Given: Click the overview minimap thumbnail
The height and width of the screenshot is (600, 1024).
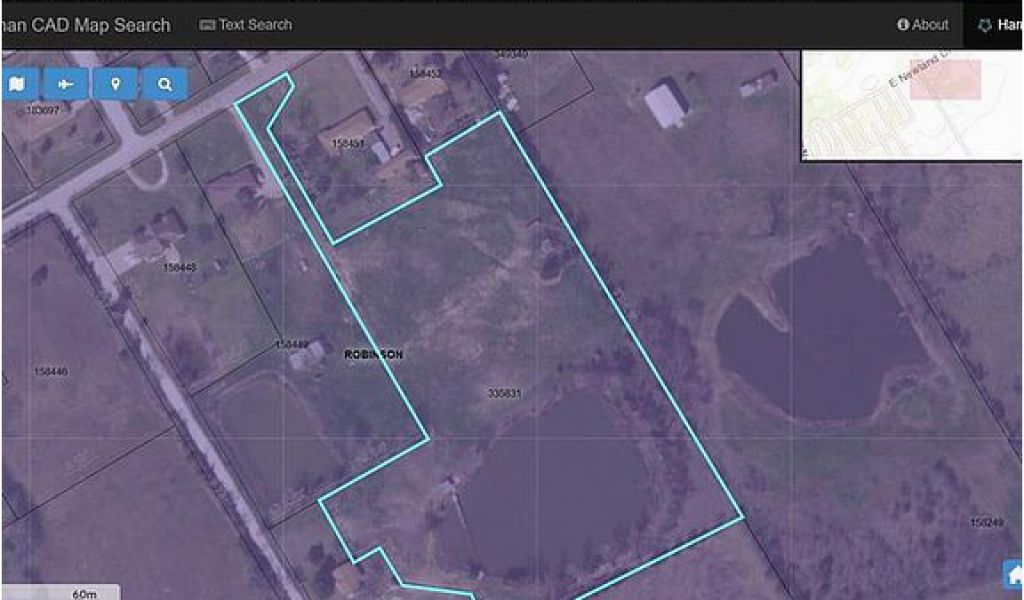Looking at the screenshot, I should pos(912,105).
